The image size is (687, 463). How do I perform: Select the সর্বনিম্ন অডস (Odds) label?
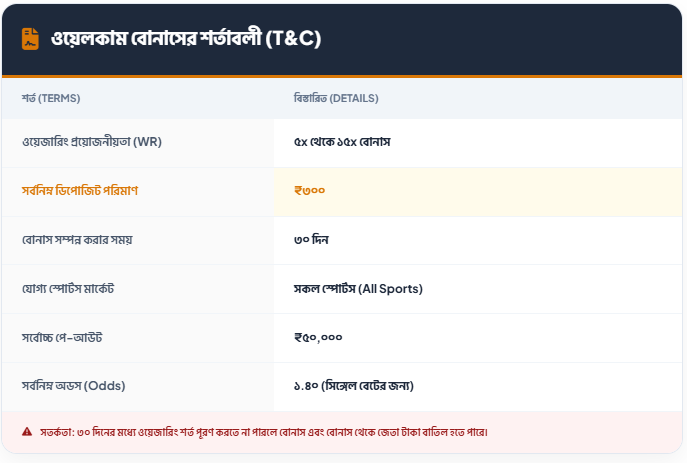click(74, 386)
